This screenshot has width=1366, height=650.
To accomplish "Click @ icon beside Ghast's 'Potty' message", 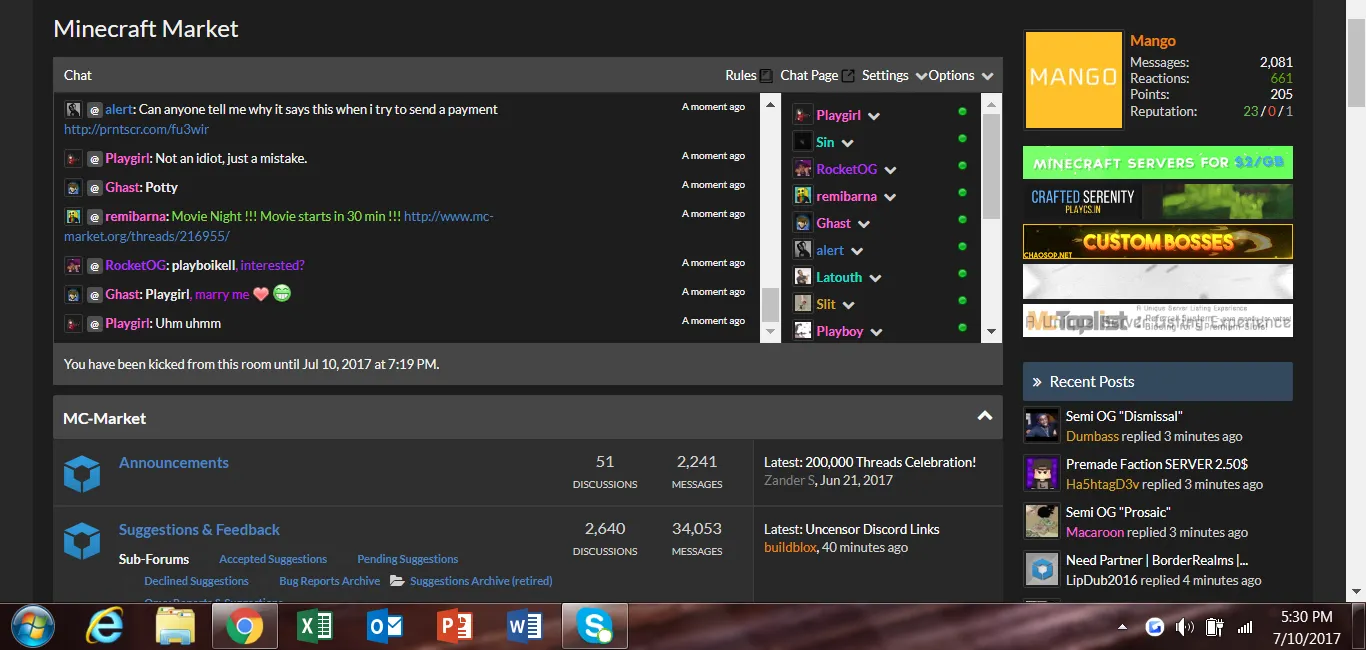I will click(x=94, y=188).
